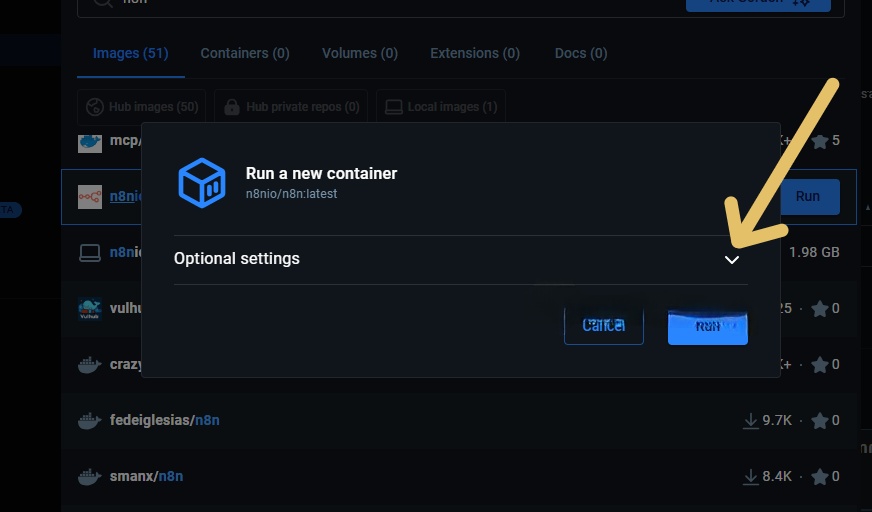Click the Run a new container title

pyautogui.click(x=321, y=173)
